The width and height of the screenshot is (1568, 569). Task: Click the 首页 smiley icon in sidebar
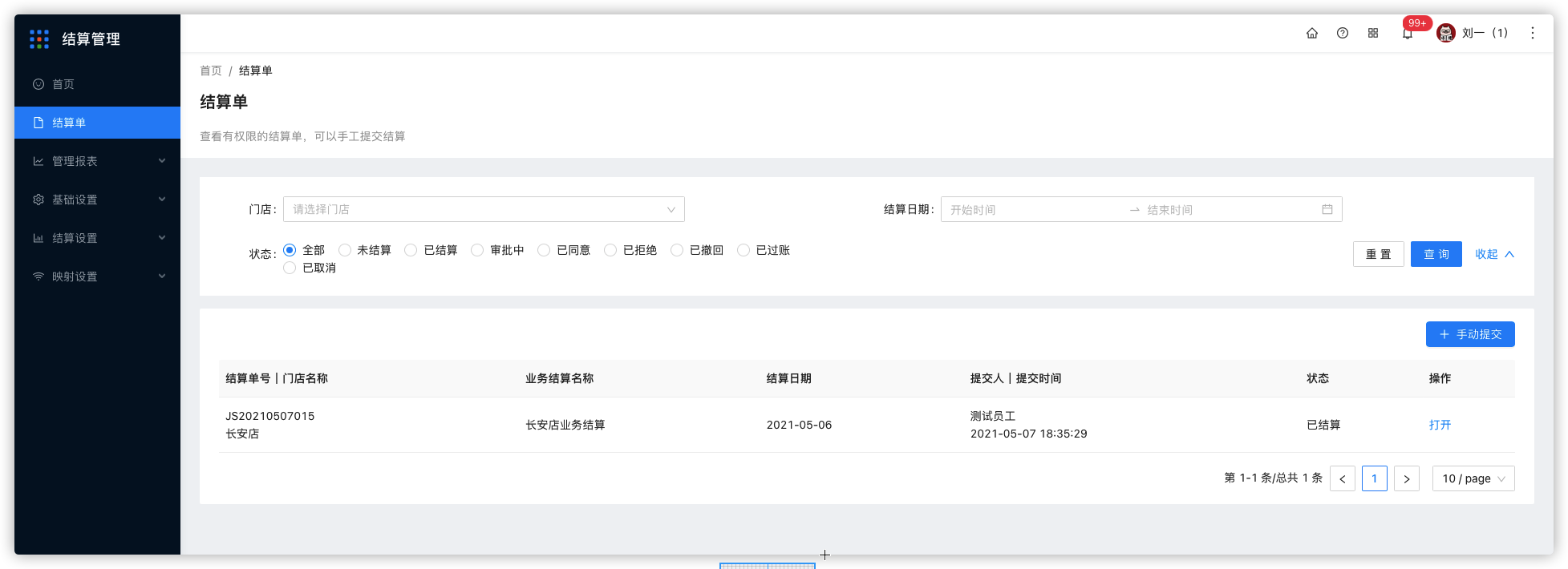tap(38, 84)
